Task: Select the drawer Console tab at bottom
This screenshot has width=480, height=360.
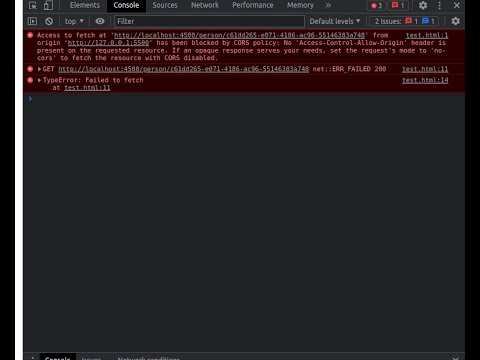Action: (x=58, y=357)
